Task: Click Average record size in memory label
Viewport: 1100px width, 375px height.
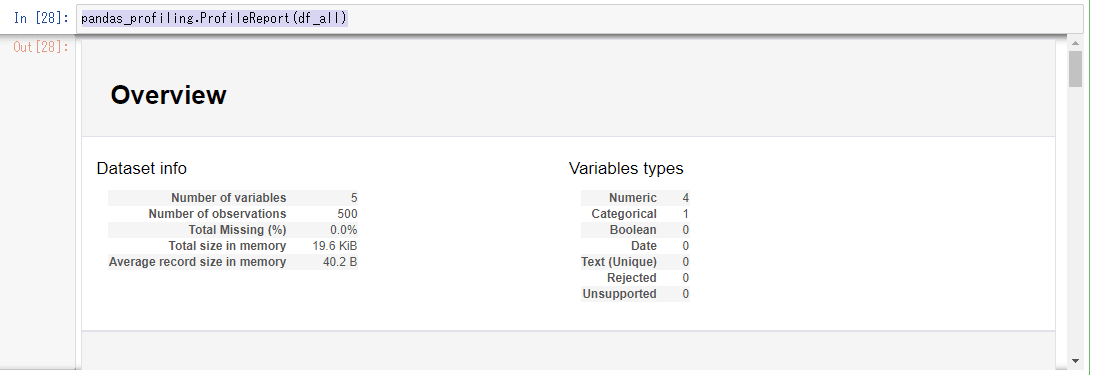Action: 197,262
